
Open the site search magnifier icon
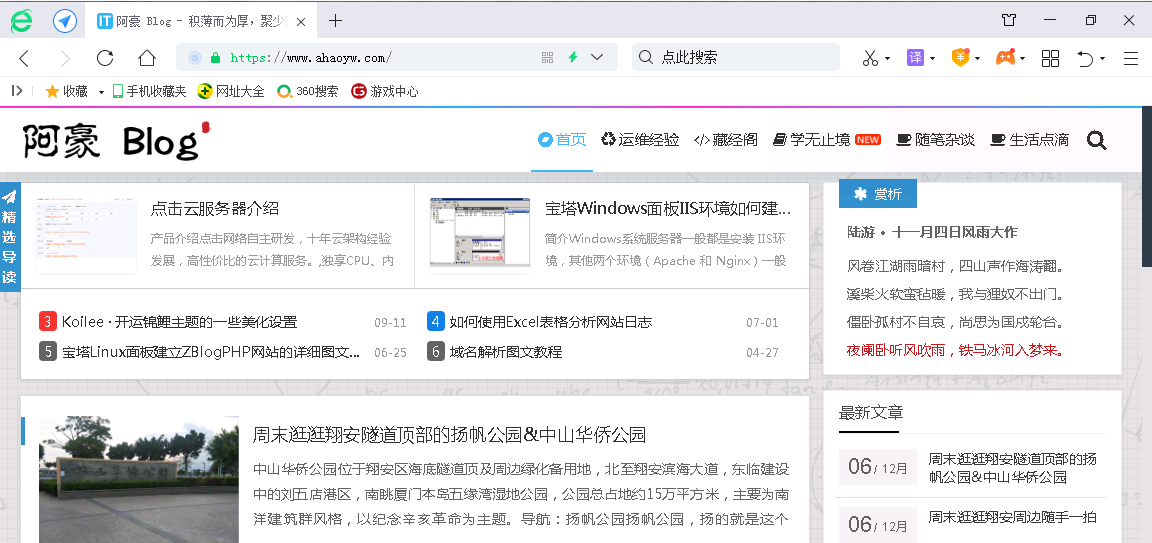[1096, 140]
